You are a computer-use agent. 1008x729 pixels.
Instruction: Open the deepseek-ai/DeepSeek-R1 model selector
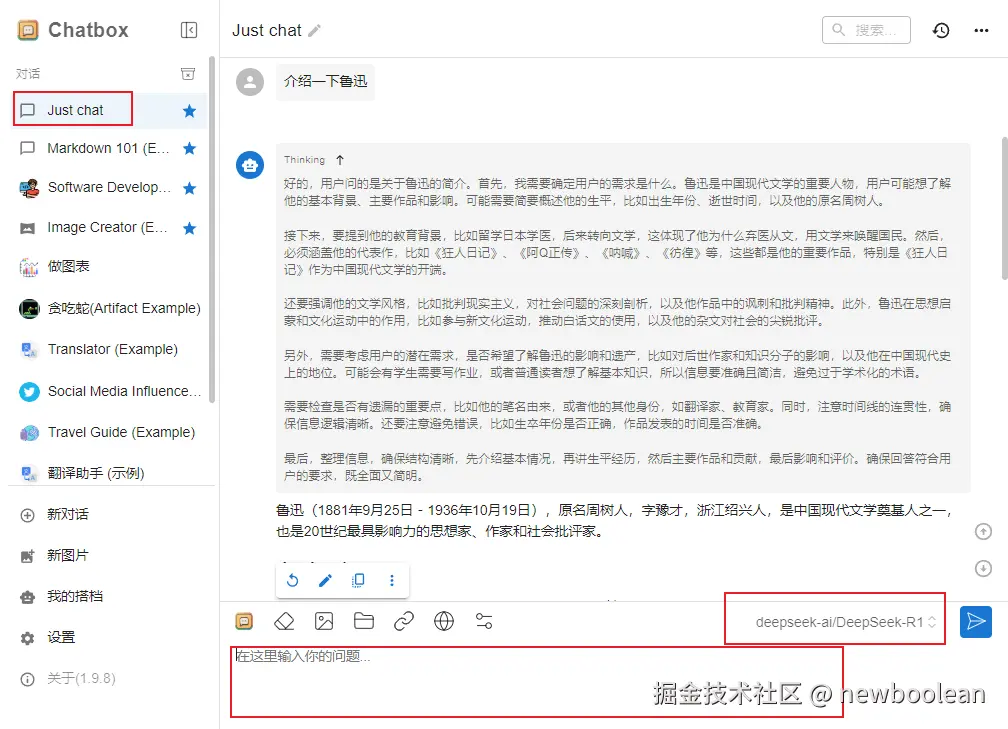[x=845, y=622]
